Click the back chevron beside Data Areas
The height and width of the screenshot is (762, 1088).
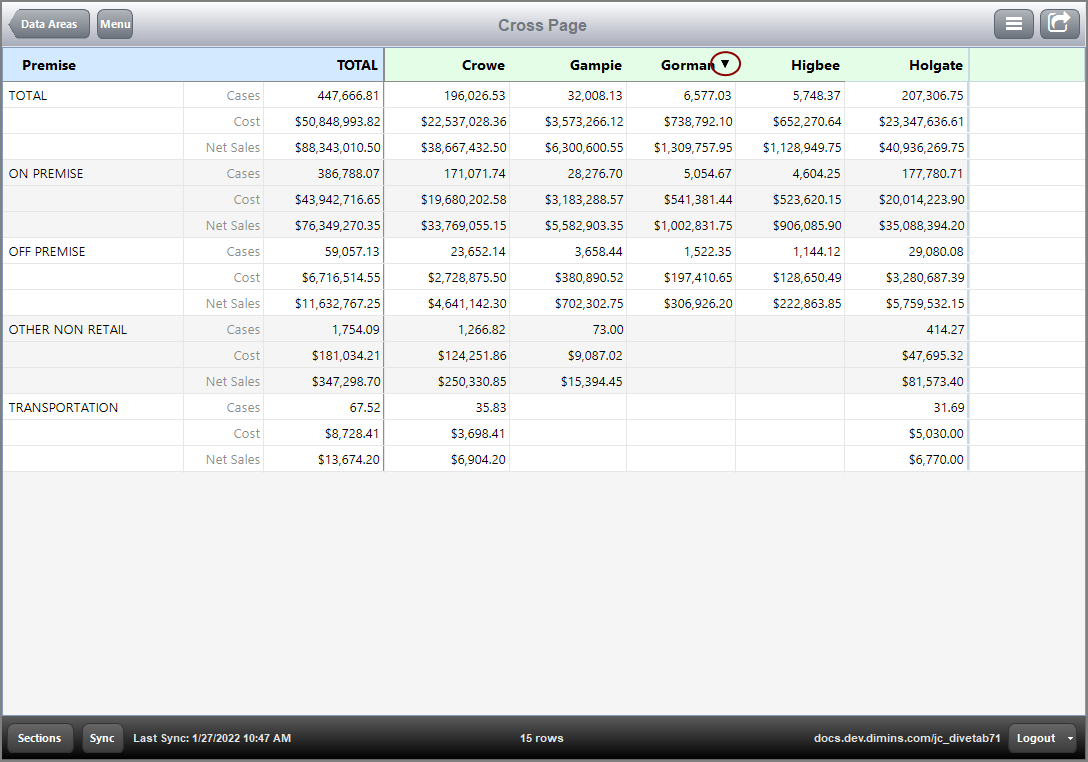coord(12,24)
